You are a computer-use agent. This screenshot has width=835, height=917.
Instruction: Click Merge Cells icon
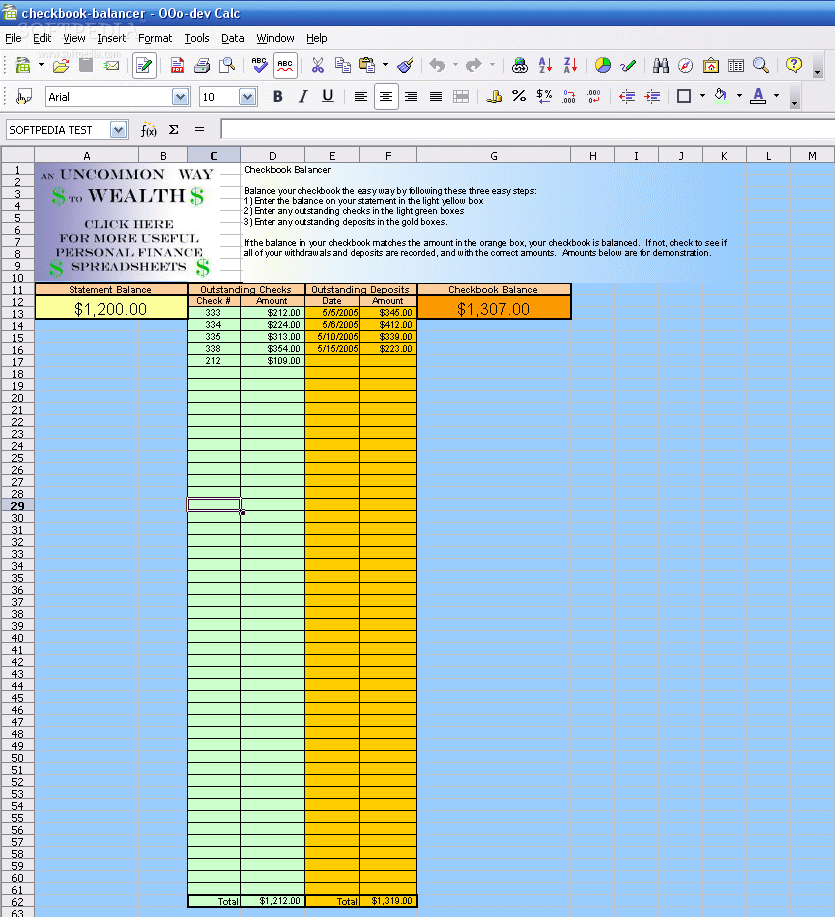pos(461,96)
